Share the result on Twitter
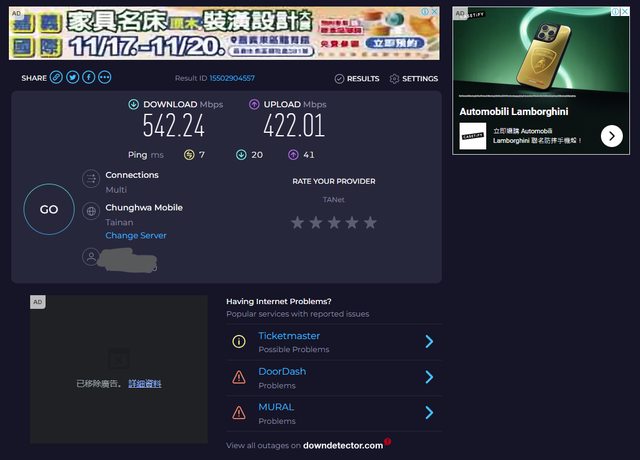The height and width of the screenshot is (460, 640). point(72,77)
